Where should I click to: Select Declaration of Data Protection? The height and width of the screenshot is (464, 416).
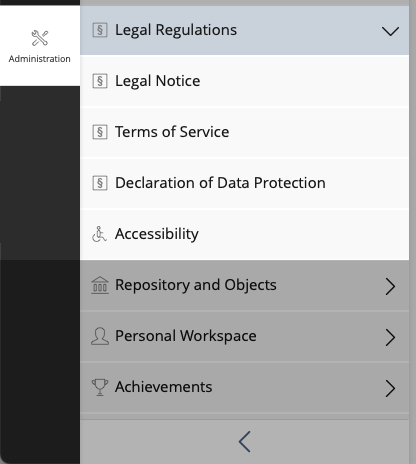click(x=244, y=183)
